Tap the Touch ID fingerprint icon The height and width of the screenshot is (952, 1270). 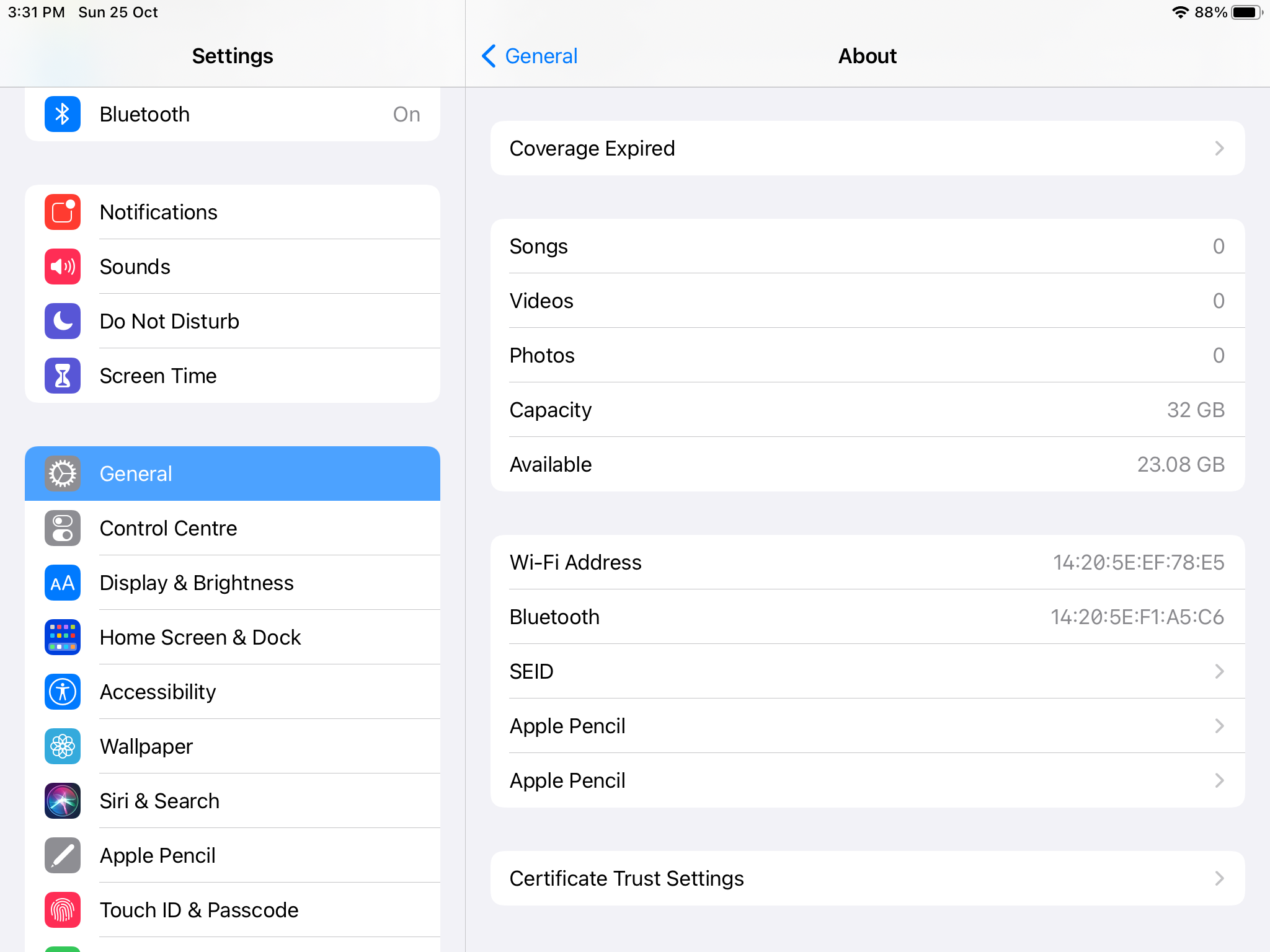(62, 910)
